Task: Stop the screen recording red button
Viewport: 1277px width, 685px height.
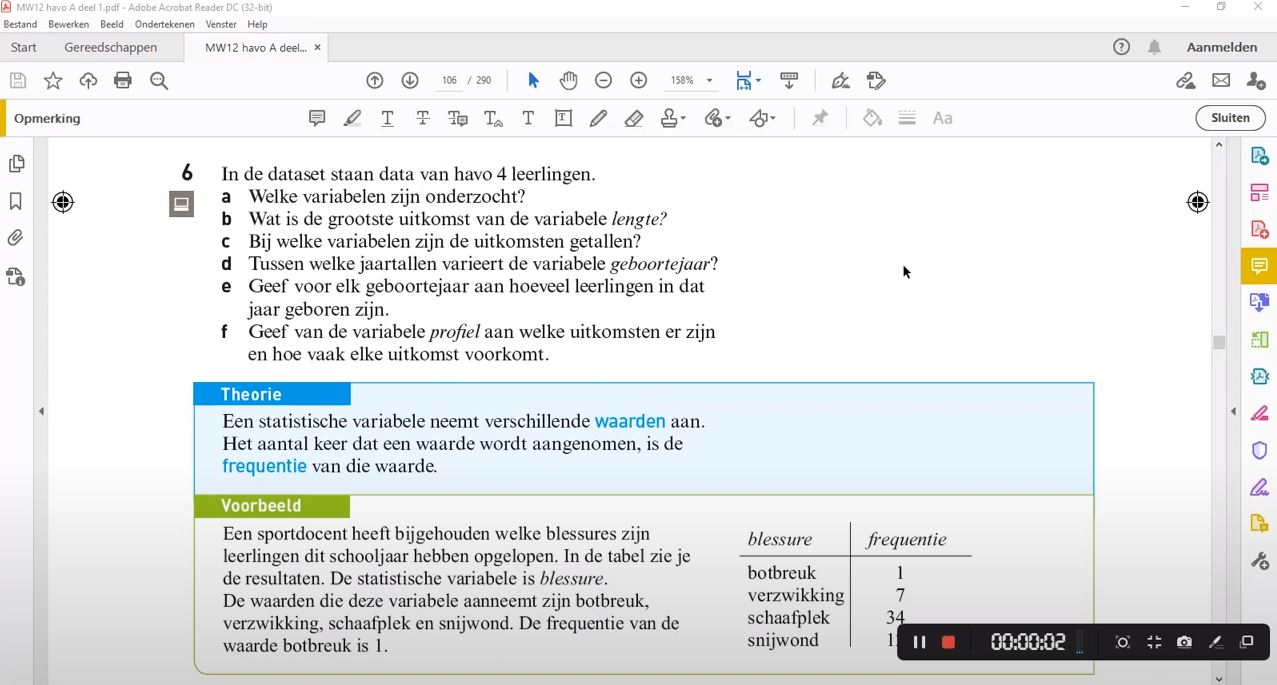Action: (948, 642)
